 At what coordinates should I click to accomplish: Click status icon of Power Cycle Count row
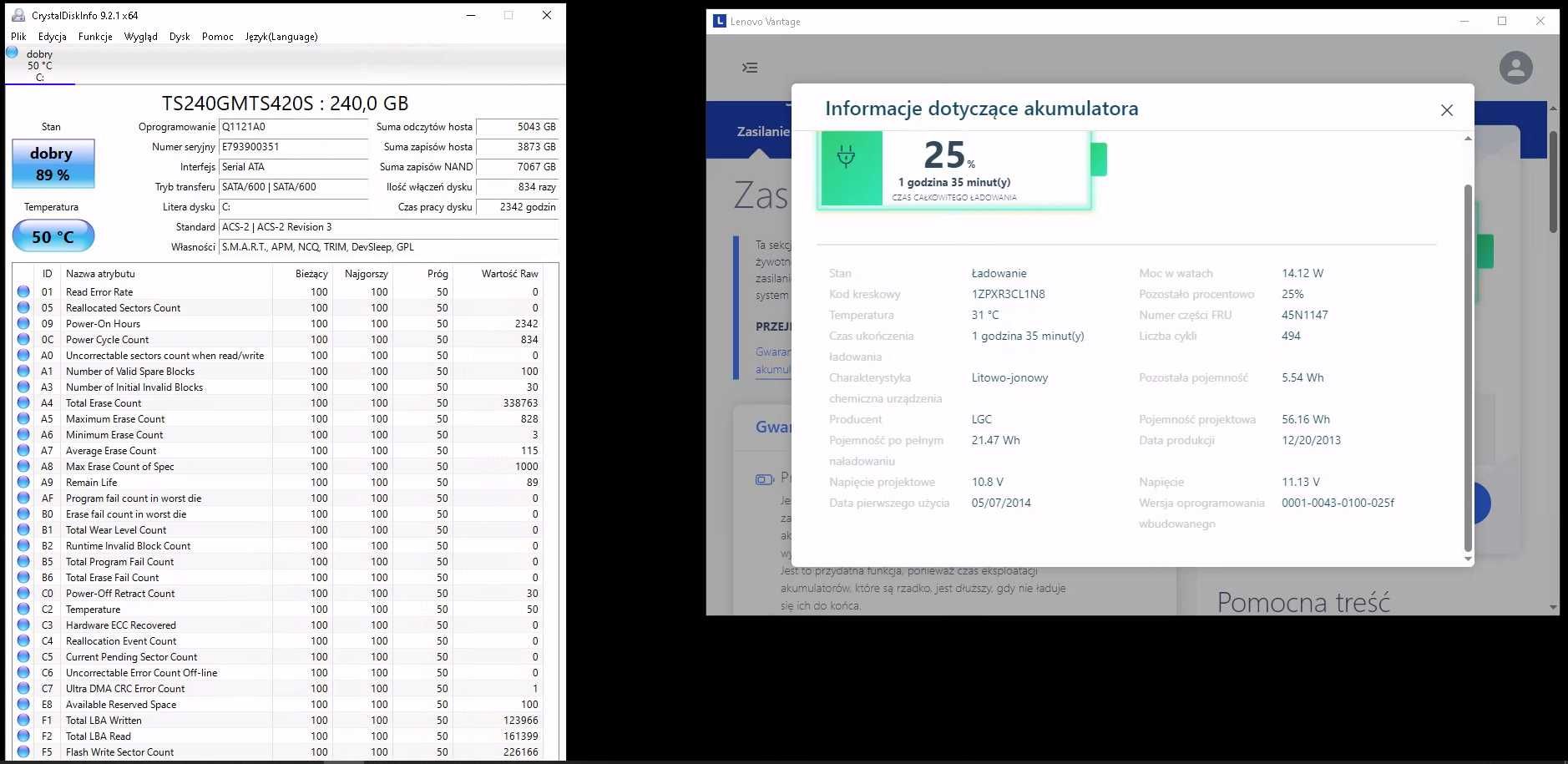[23, 340]
